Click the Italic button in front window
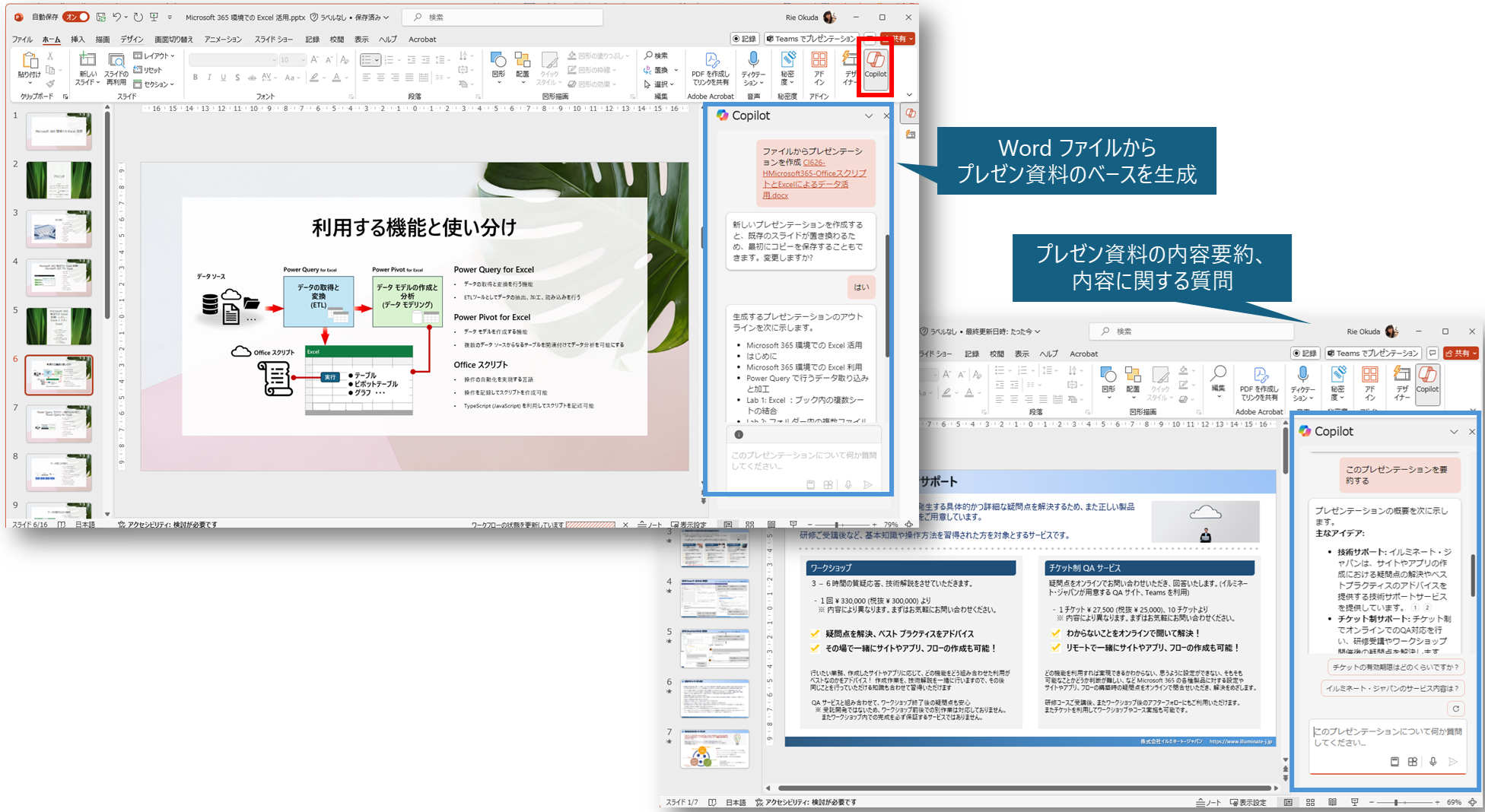The image size is (1485, 812). tap(209, 77)
